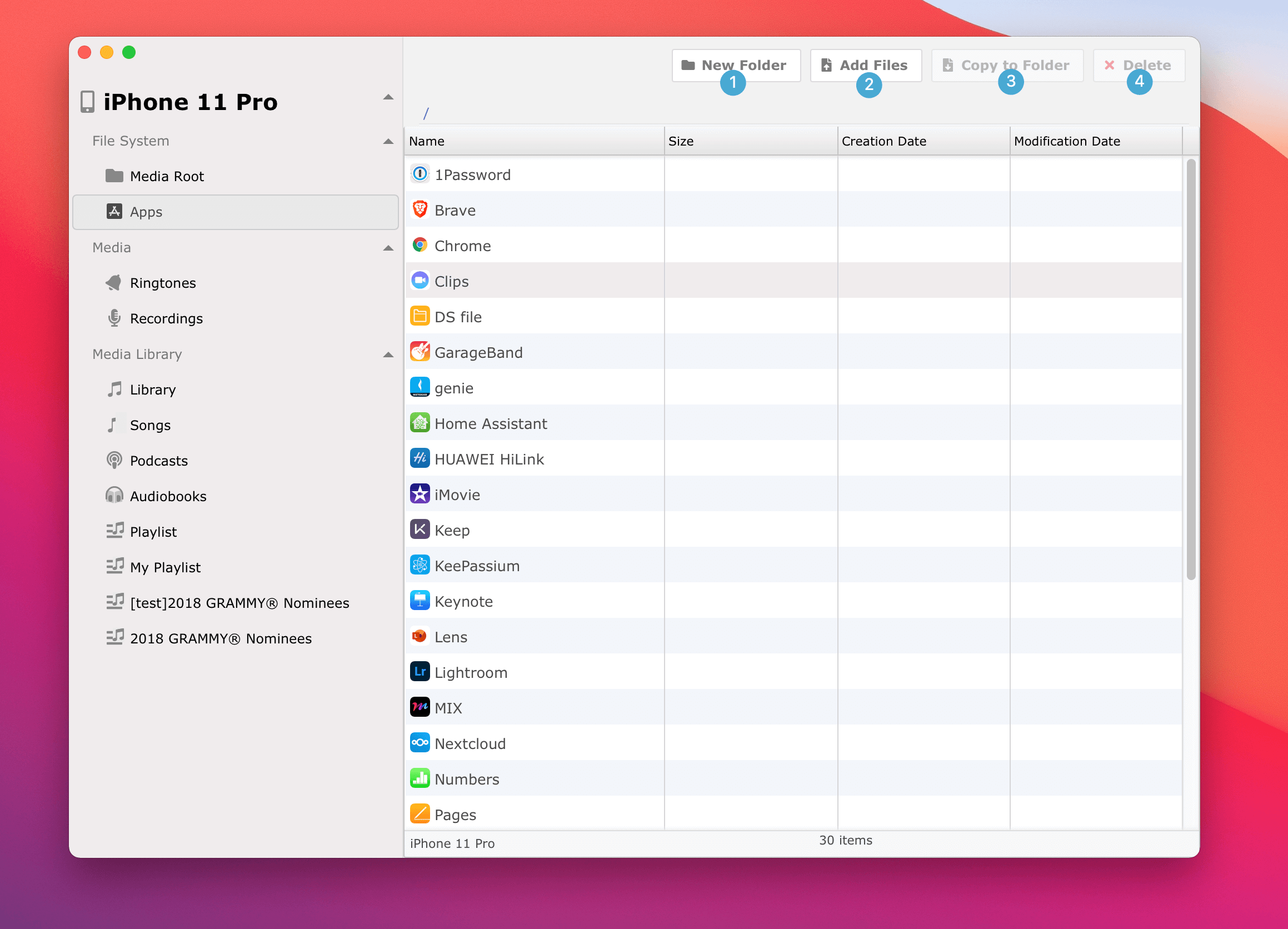
Task: Select the KeePassium row name
Action: point(477,566)
